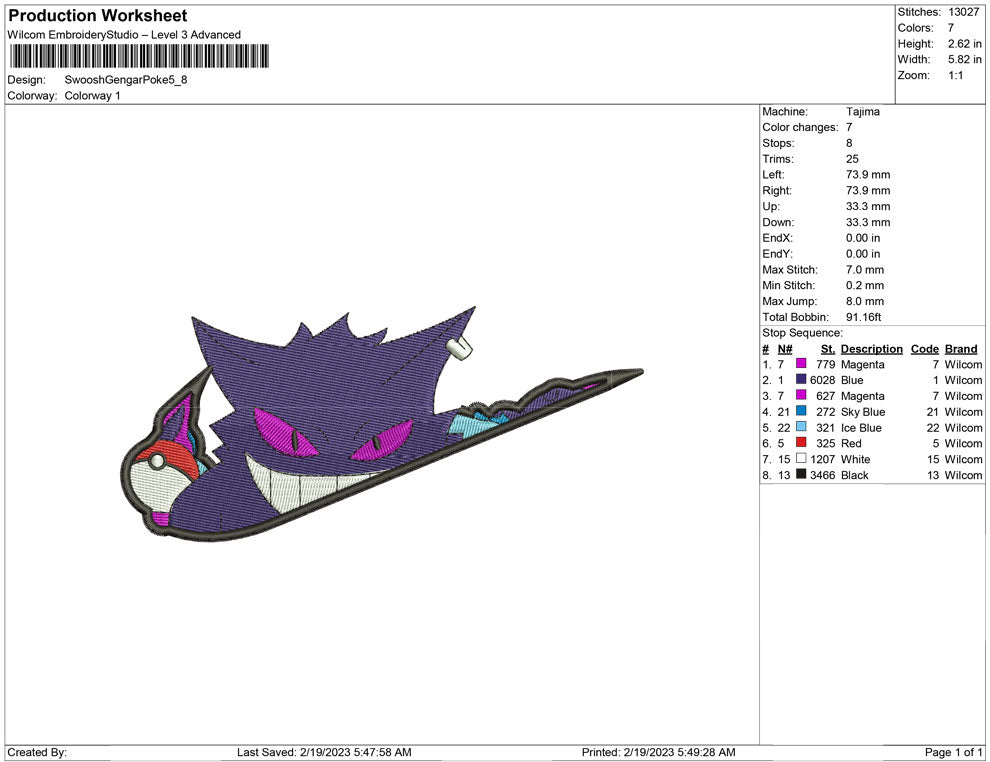Viewport: 990px width, 762px height.
Task: Click the Ice Blue 321 color swatch
Action: 801,427
